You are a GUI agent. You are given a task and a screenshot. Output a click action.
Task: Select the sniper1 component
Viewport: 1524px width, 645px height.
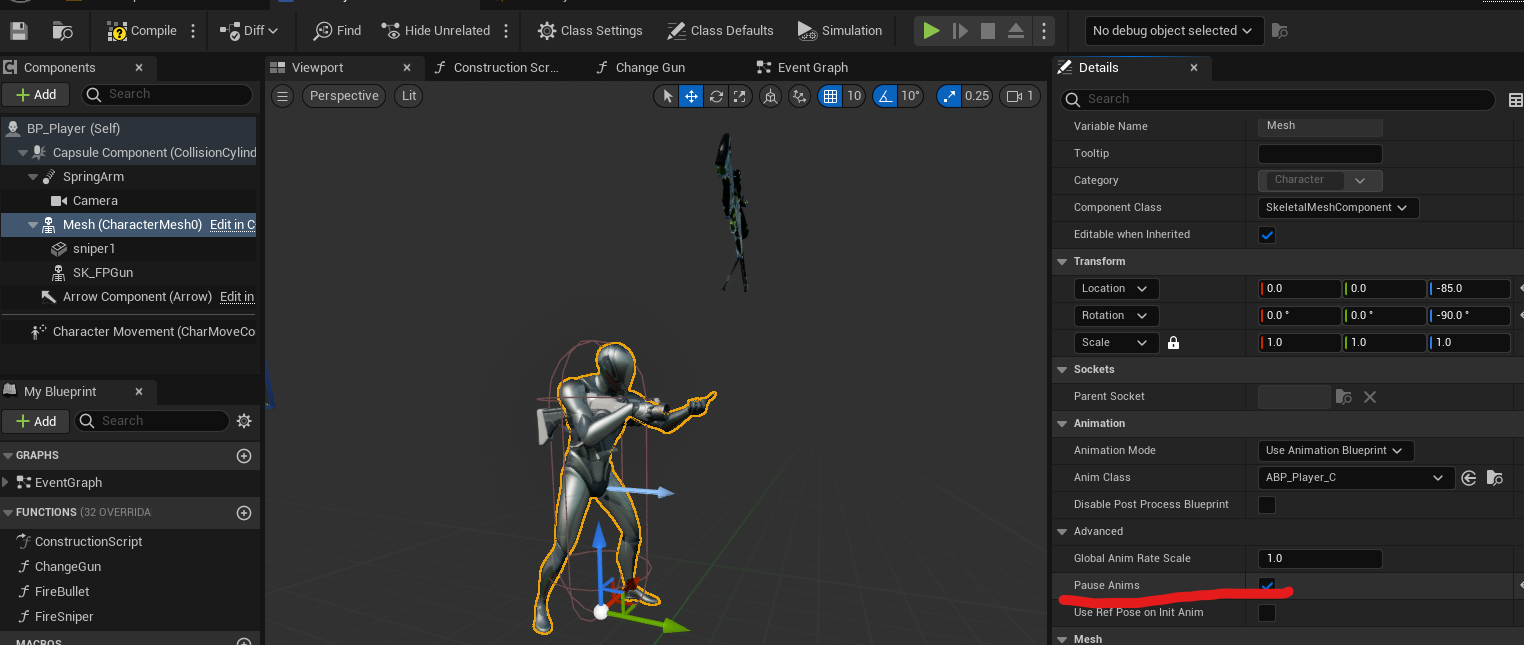93,249
